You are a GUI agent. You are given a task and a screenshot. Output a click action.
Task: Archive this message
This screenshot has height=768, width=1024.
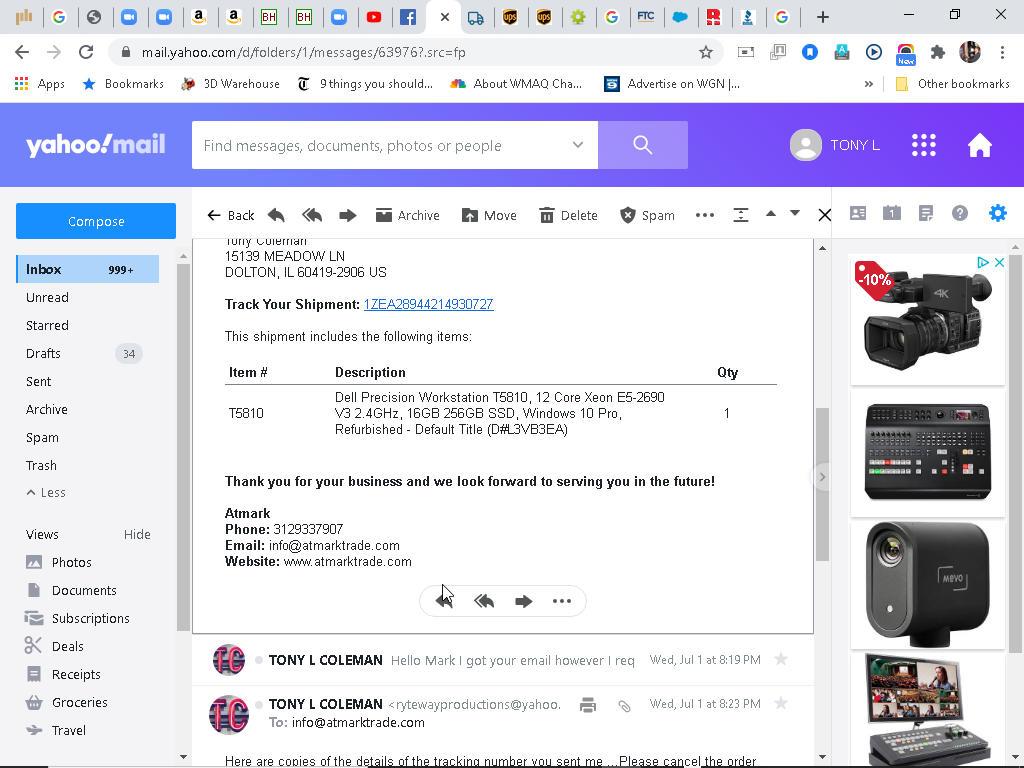point(408,215)
